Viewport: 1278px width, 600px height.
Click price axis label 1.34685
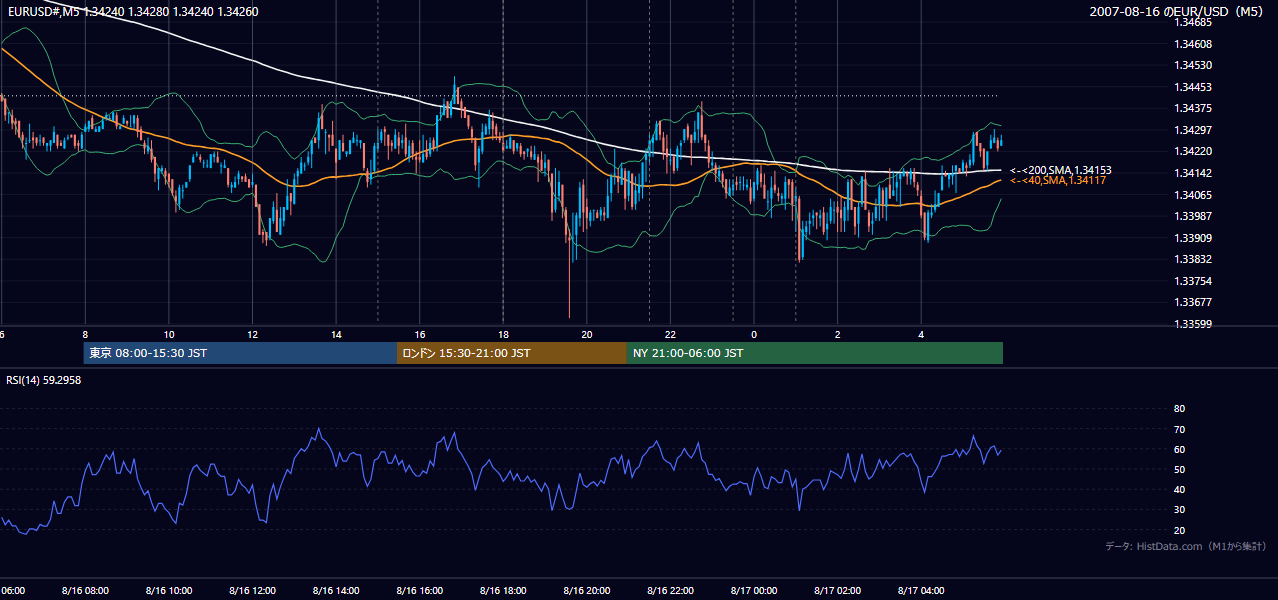point(1193,22)
